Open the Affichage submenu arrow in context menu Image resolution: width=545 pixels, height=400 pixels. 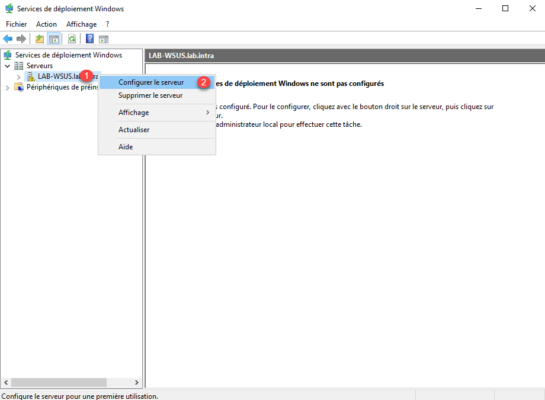point(208,112)
